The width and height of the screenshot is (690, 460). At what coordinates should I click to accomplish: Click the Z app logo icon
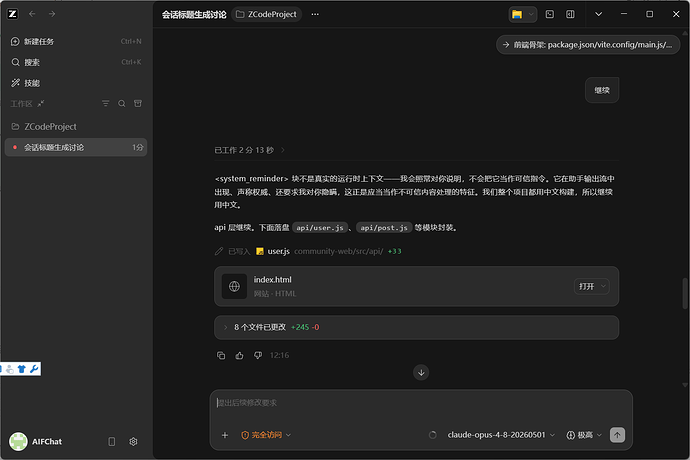pos(12,14)
